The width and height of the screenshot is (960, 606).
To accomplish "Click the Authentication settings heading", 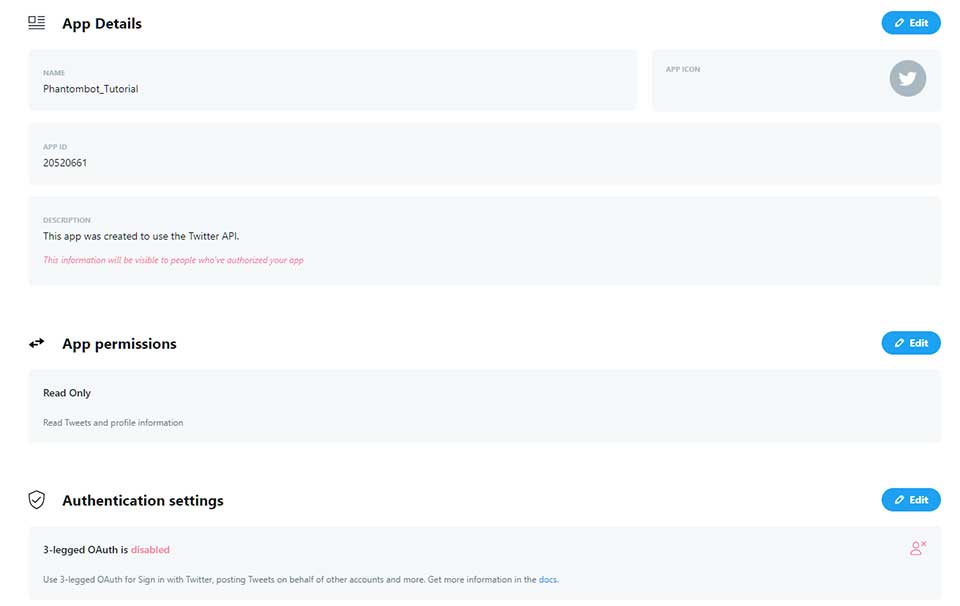I will click(142, 501).
